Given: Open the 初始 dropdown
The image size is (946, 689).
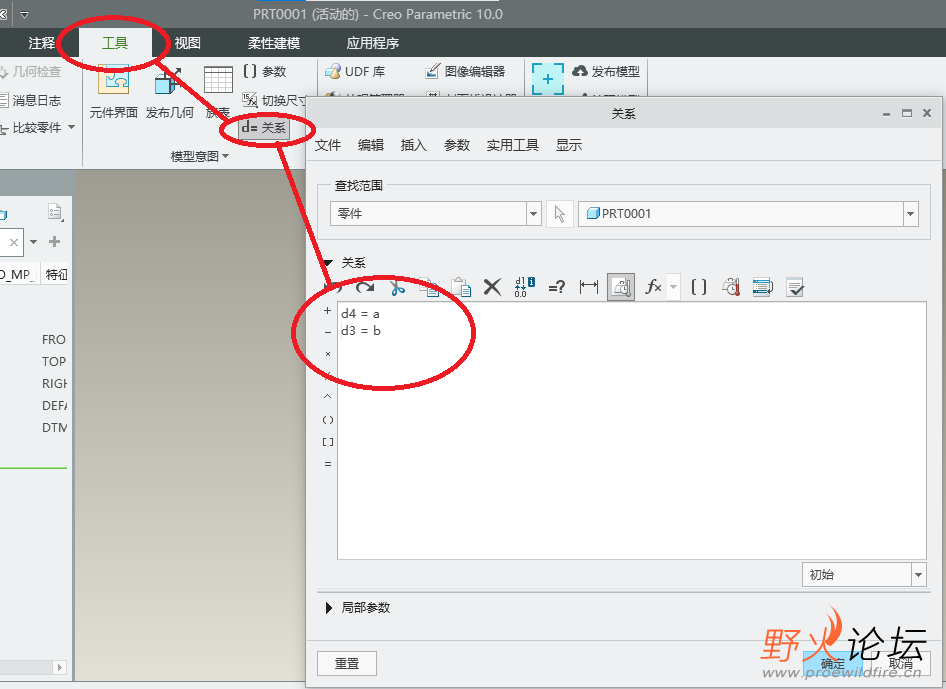Looking at the screenshot, I should [x=918, y=575].
